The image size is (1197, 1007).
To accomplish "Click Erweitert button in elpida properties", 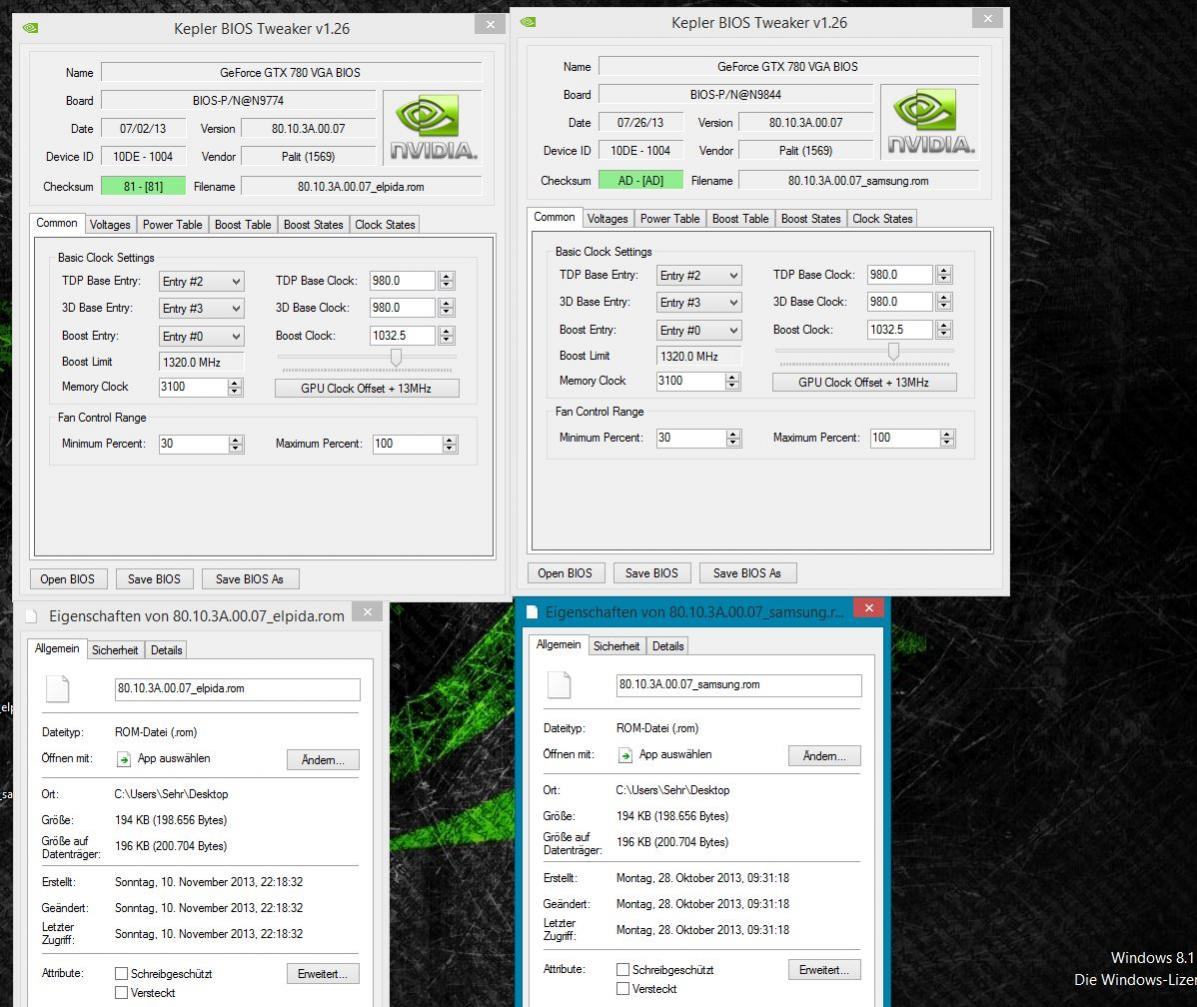I will (323, 973).
